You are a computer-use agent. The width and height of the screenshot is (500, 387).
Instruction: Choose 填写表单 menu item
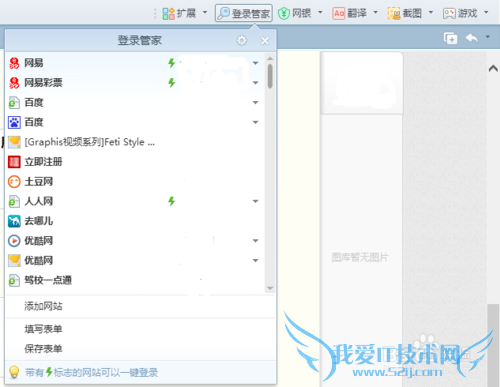click(43, 329)
